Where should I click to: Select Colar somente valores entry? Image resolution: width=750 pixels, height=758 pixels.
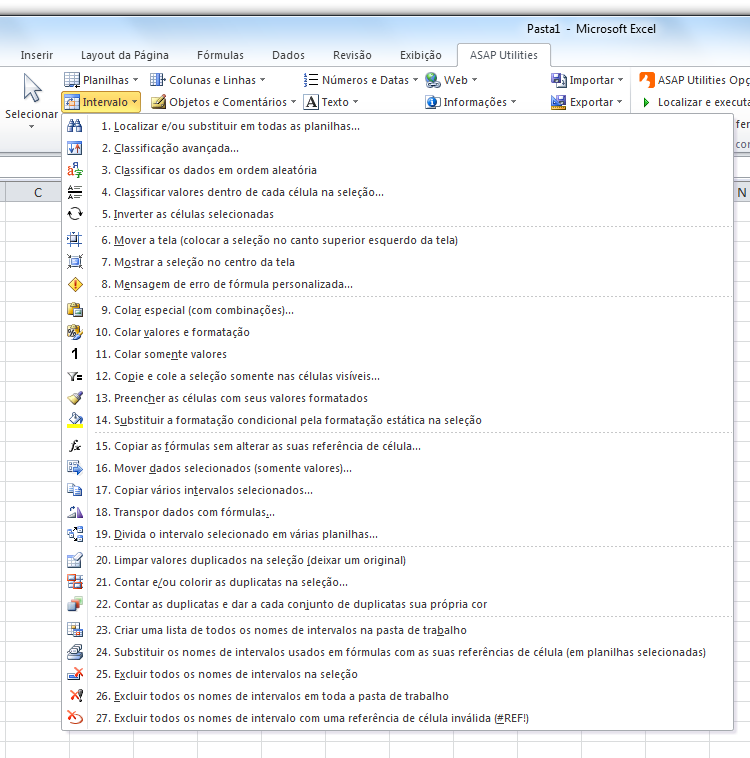coord(397,354)
